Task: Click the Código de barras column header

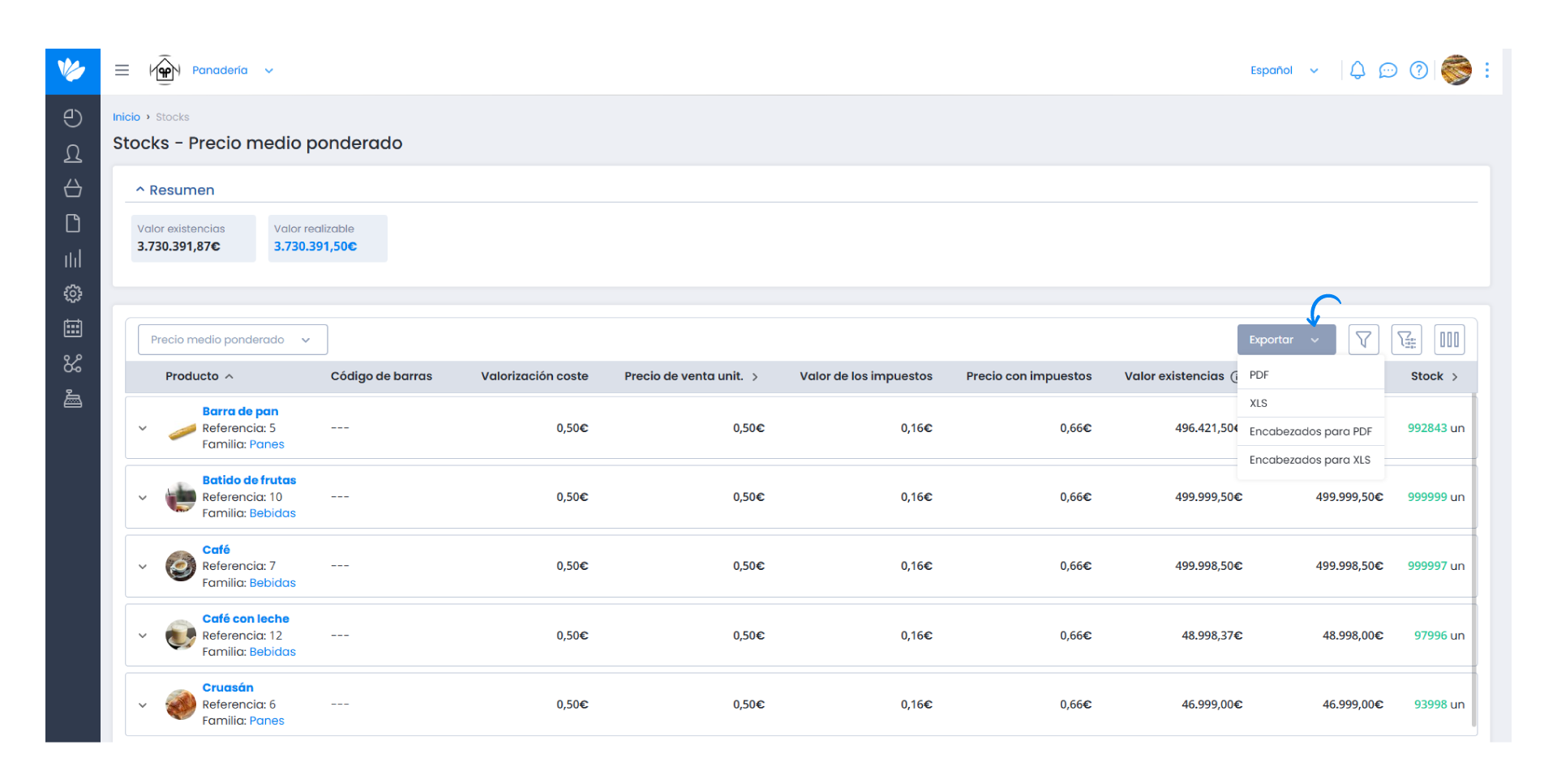Action: pos(381,376)
